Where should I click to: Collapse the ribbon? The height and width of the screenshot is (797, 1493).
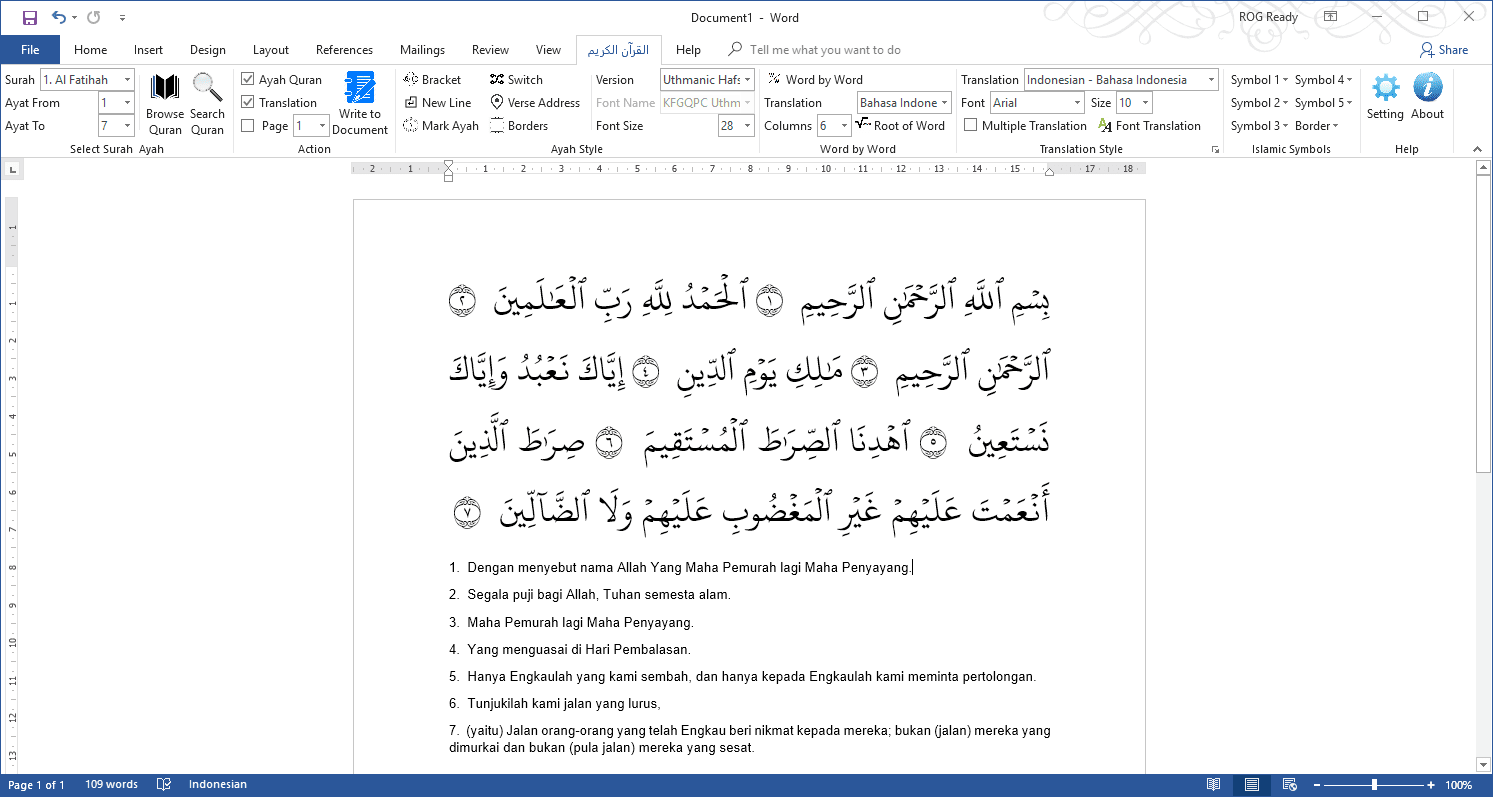coord(1478,149)
